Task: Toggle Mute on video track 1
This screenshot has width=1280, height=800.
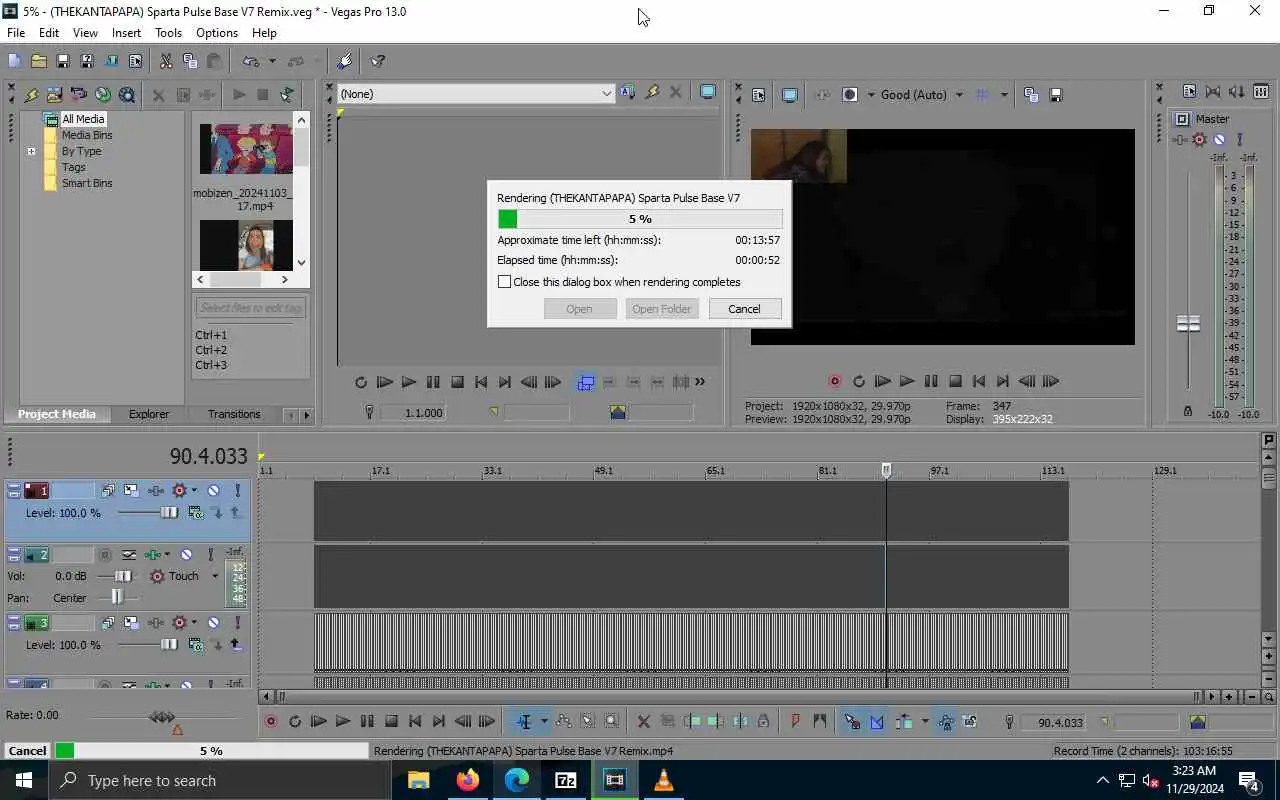Action: click(213, 491)
